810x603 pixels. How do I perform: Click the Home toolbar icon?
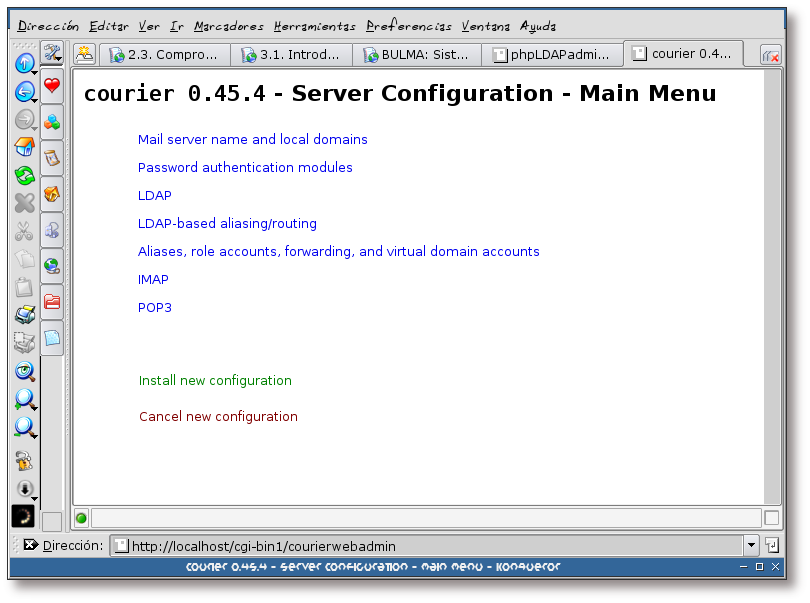(24, 148)
